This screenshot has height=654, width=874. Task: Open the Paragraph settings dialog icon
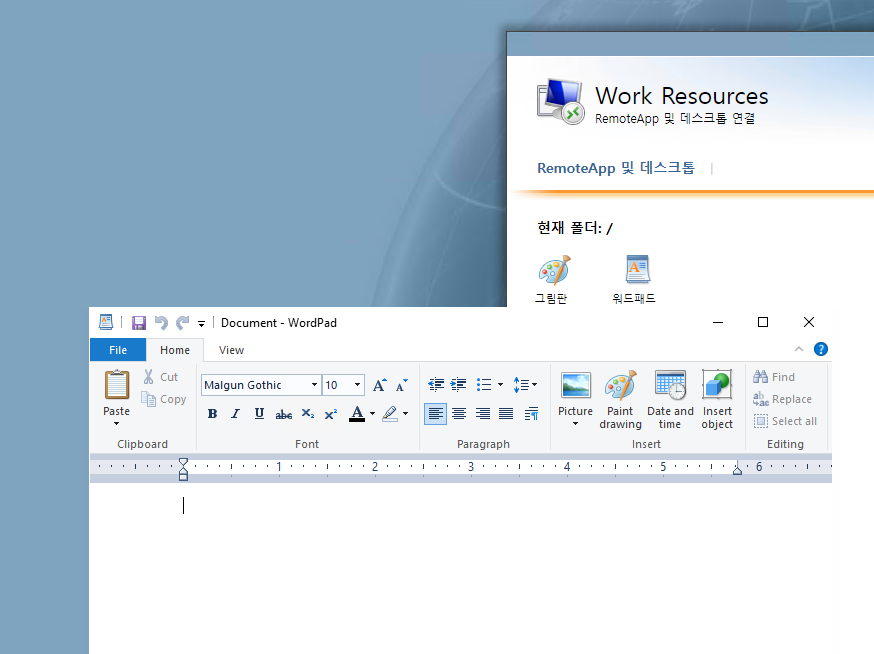[531, 414]
